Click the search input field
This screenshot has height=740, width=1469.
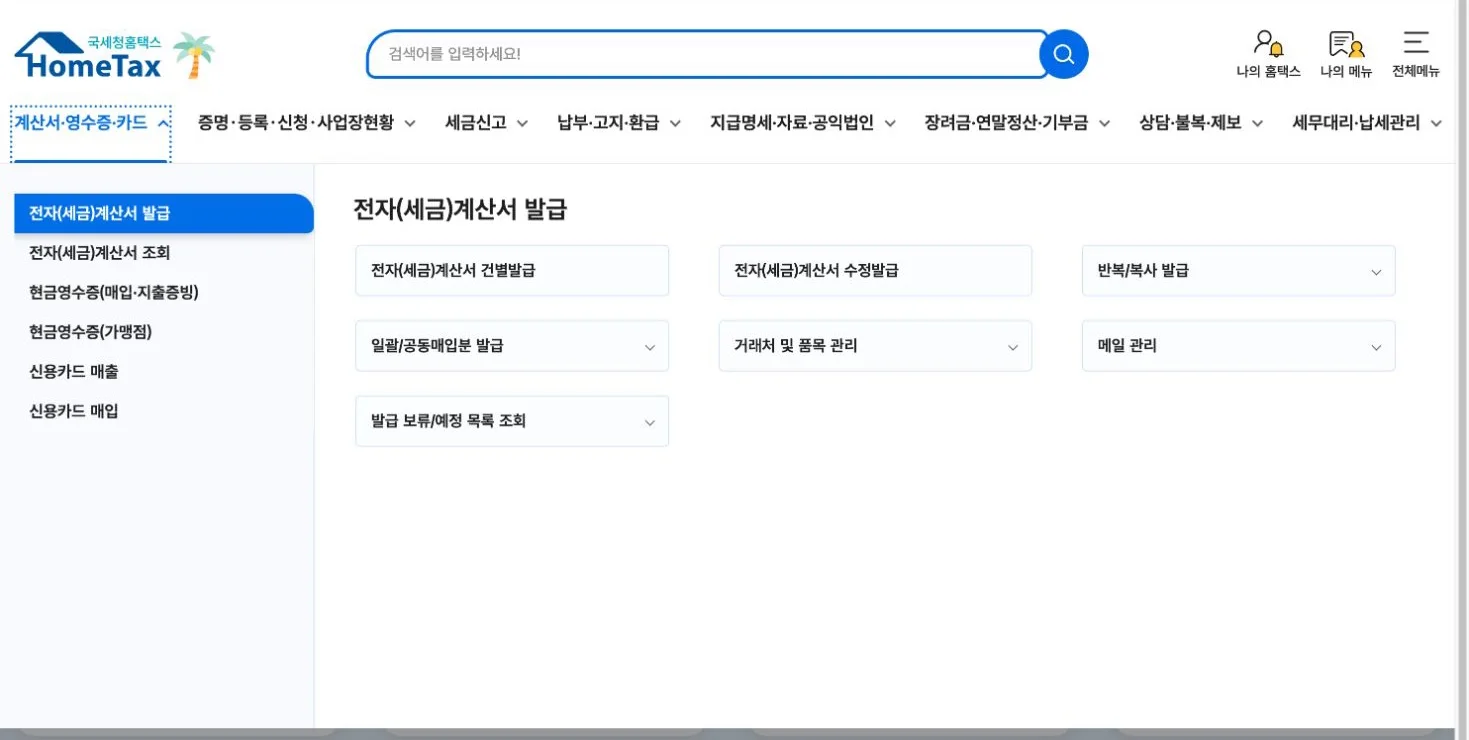(x=707, y=54)
